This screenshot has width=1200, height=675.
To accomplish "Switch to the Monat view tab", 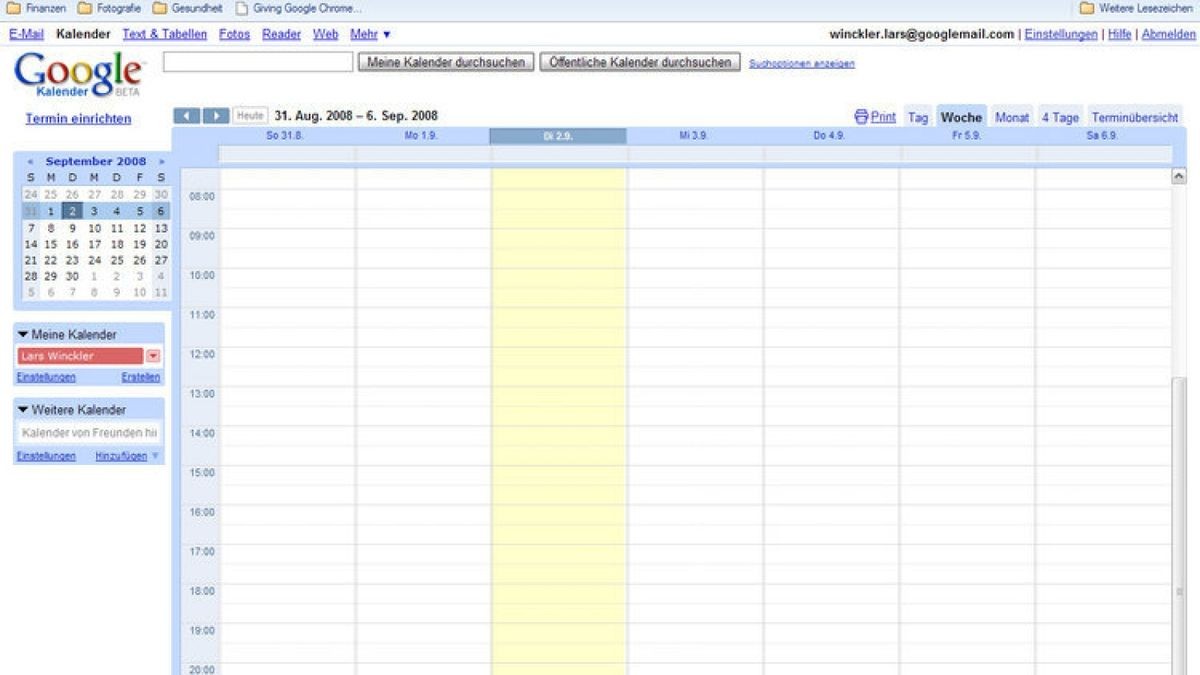I will point(1011,117).
